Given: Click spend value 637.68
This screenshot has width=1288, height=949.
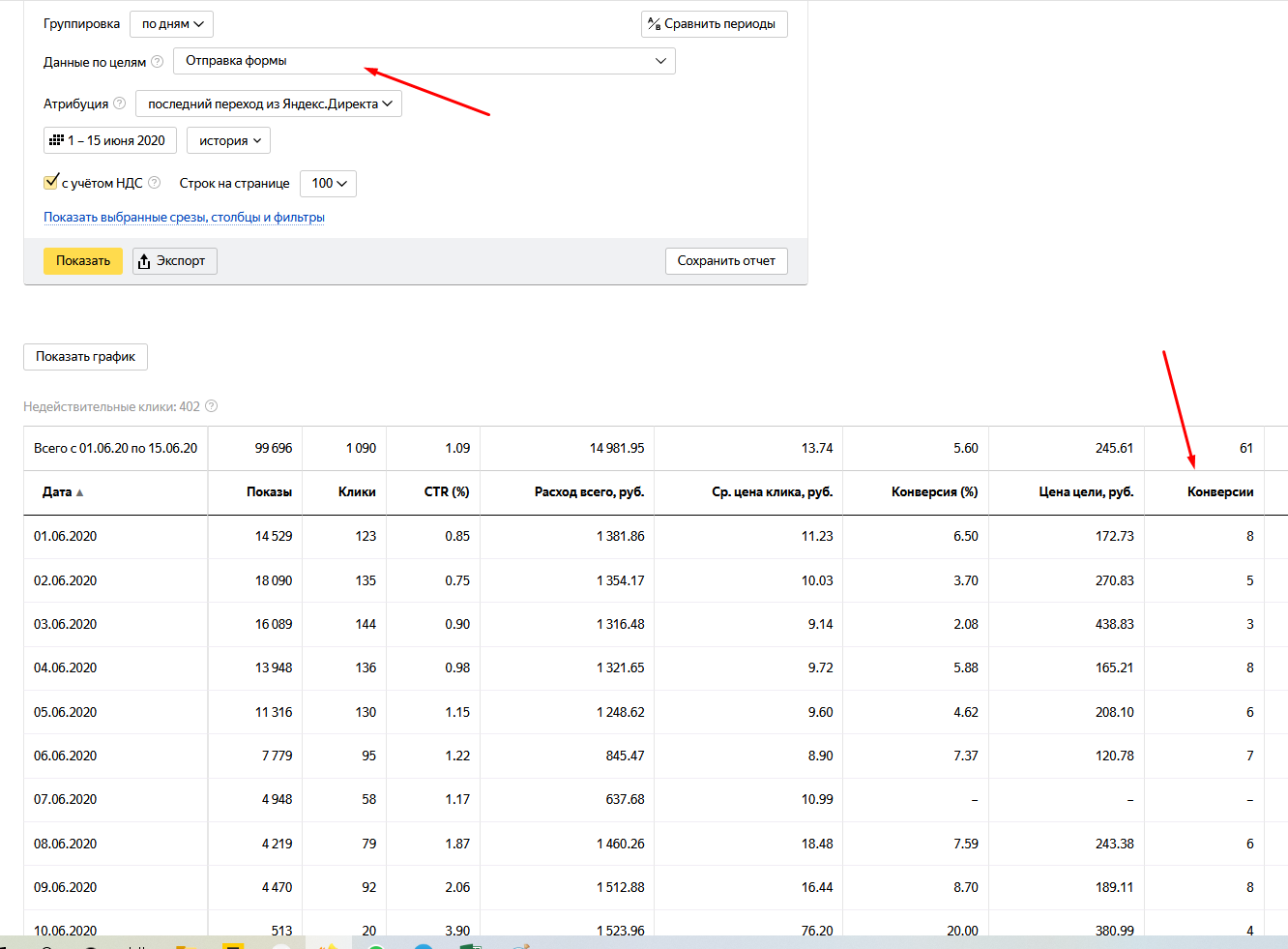Looking at the screenshot, I should [x=625, y=799].
